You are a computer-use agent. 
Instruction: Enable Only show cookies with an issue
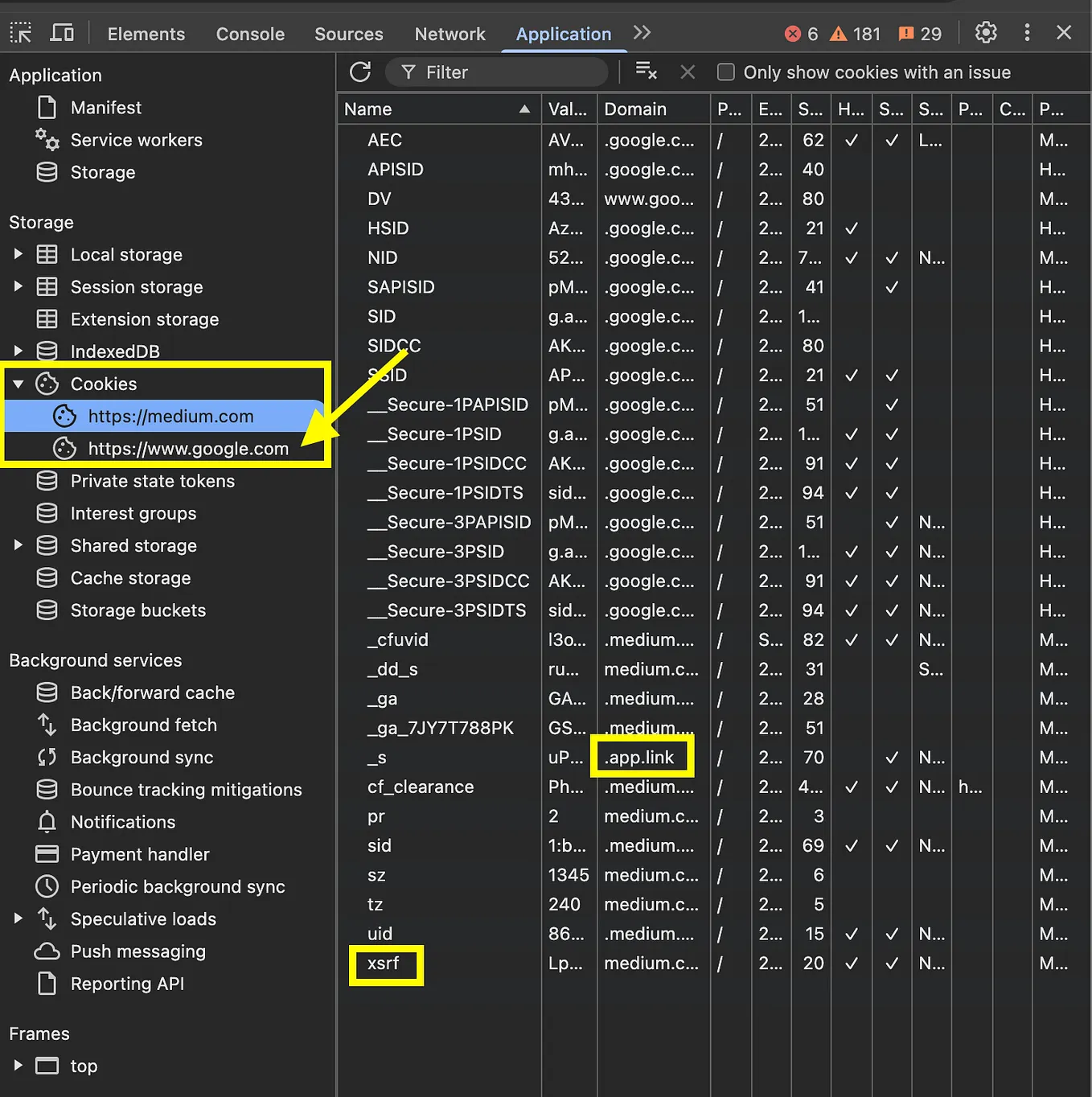click(x=726, y=72)
